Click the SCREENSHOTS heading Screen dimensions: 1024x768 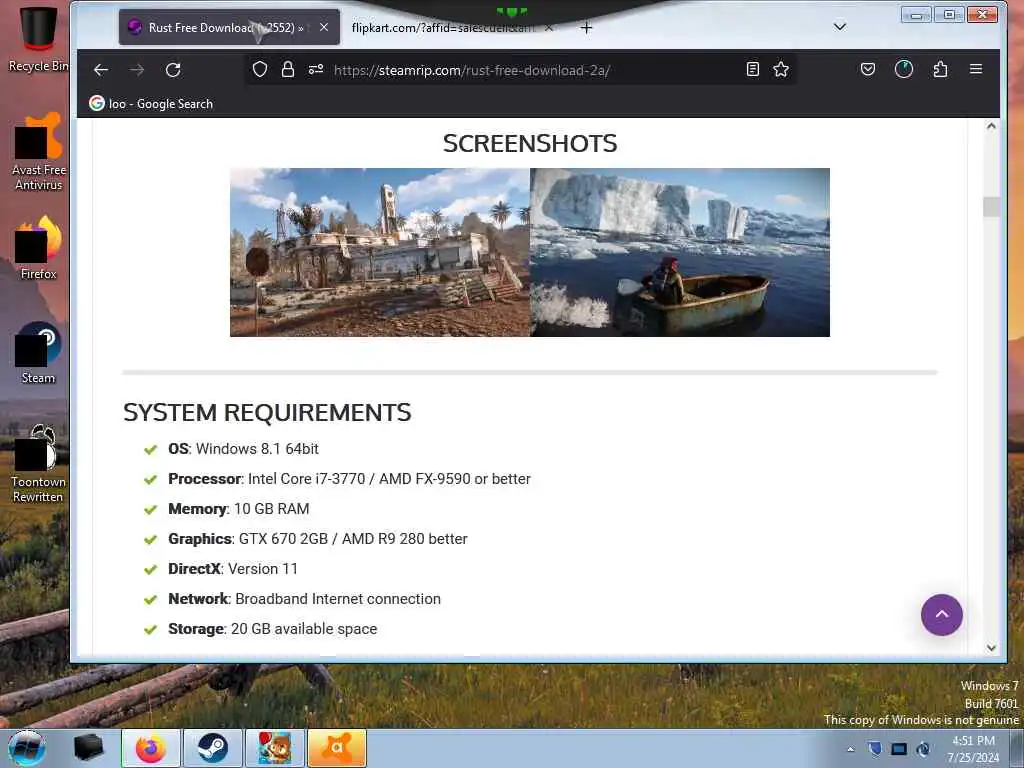(x=530, y=143)
